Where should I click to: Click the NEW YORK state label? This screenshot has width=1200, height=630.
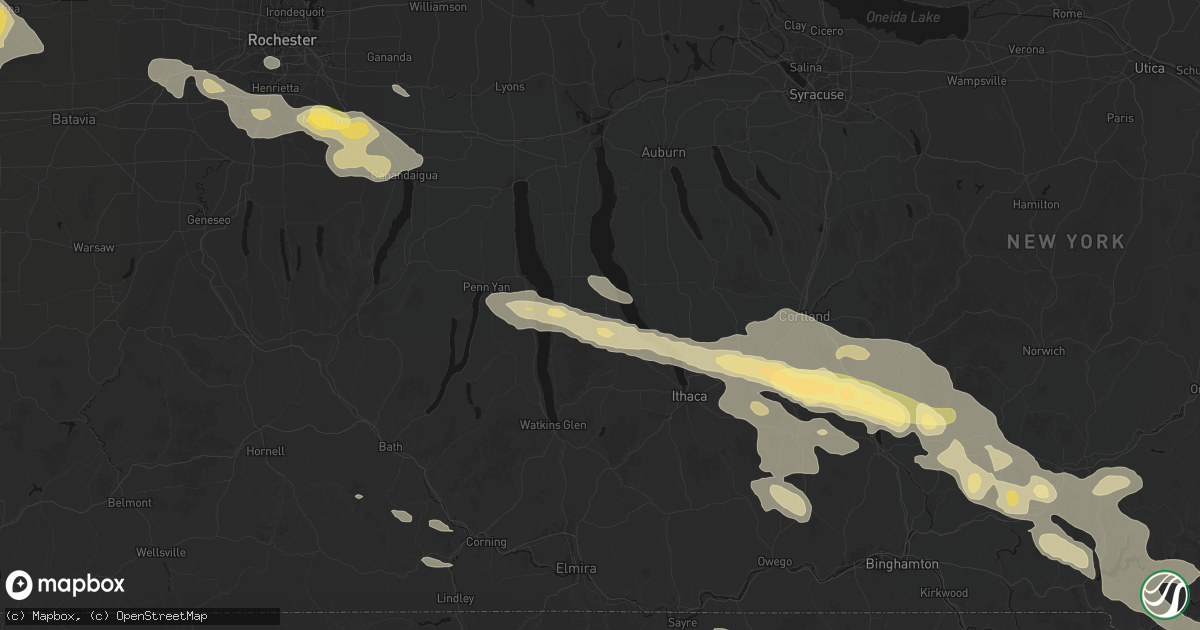pos(1066,242)
